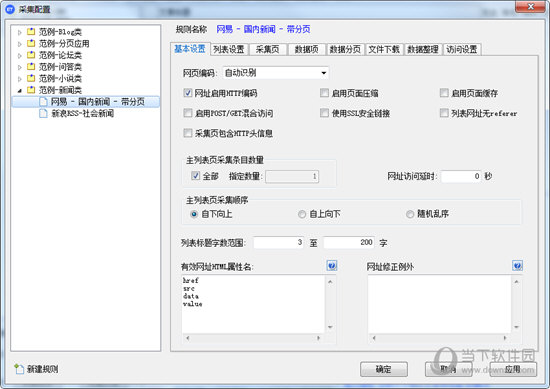
Task: Click the 新建规则 link
Action: pyautogui.click(x=42, y=369)
